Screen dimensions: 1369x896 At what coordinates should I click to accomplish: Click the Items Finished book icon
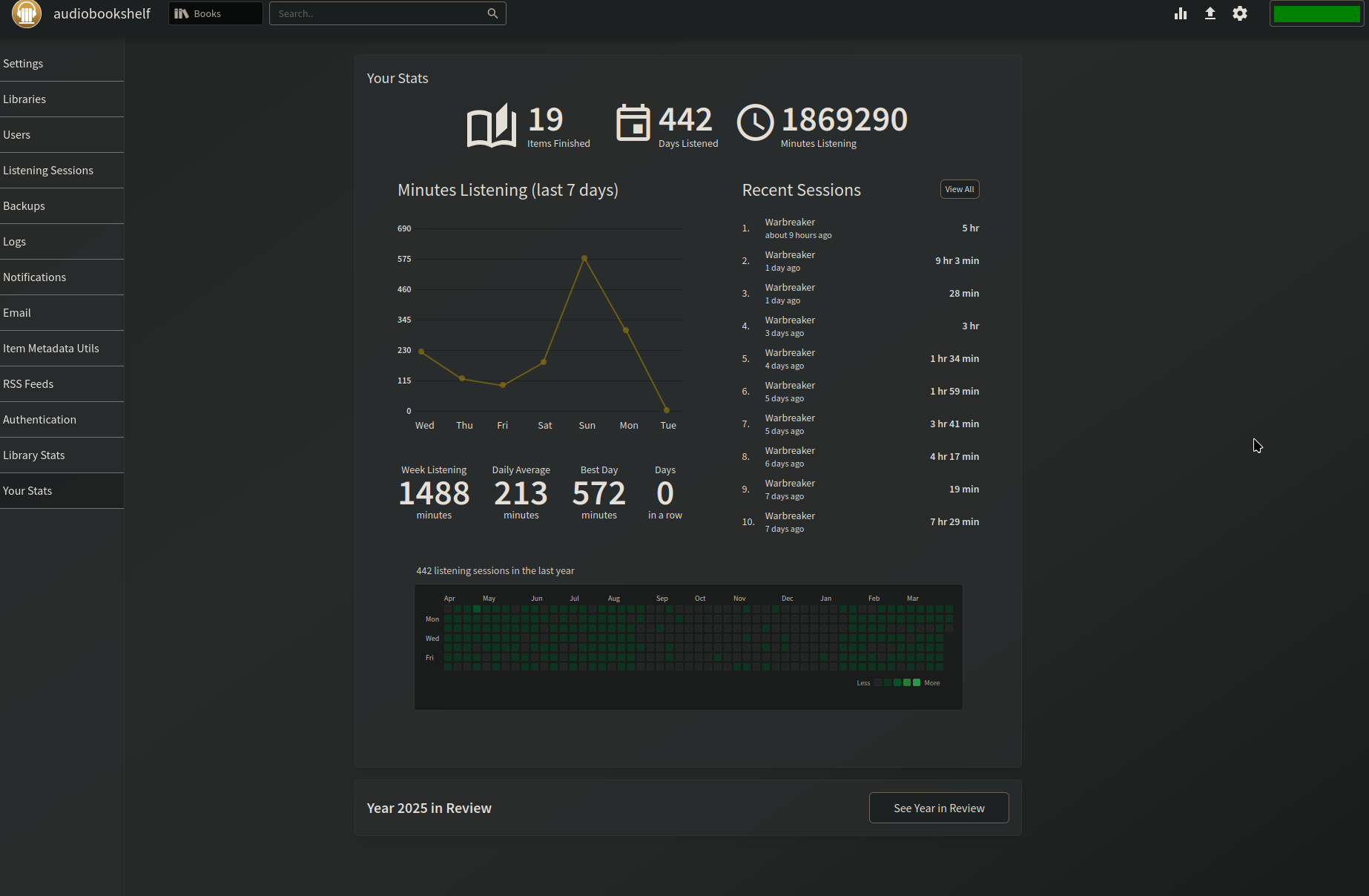pyautogui.click(x=492, y=125)
